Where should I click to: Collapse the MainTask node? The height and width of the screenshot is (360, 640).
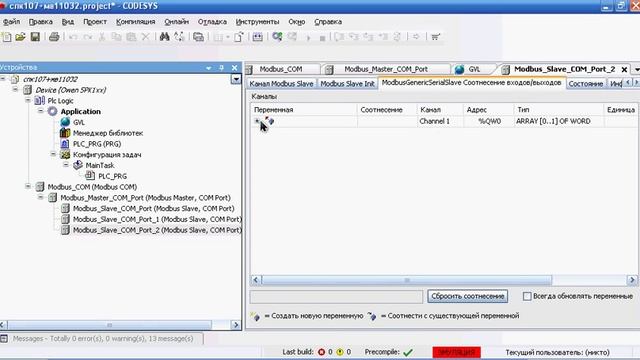66,165
